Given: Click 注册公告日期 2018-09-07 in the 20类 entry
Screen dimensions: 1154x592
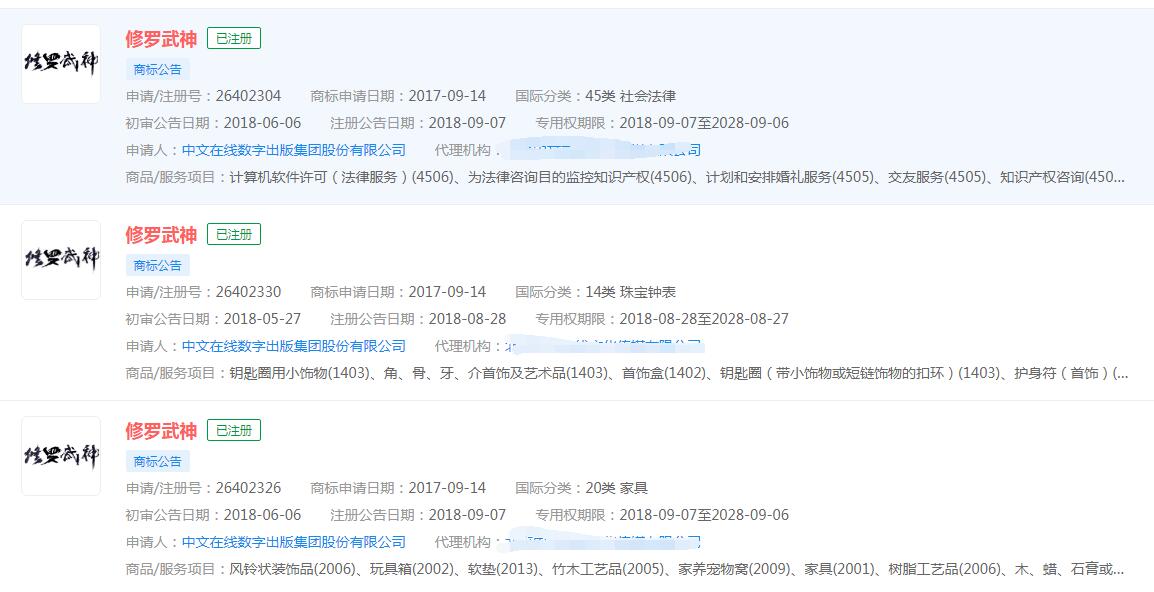Looking at the screenshot, I should 467,515.
